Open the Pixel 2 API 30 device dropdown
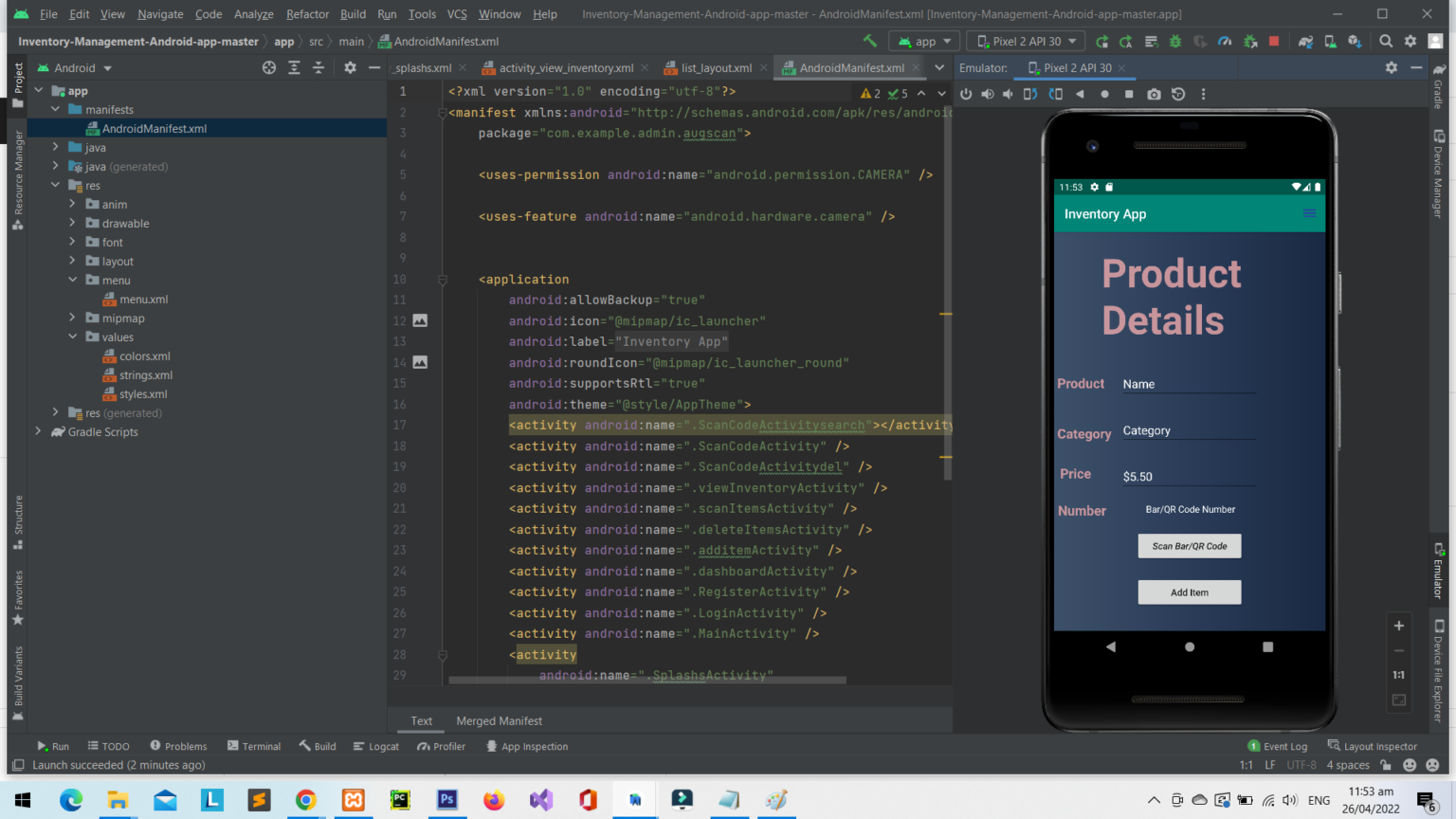This screenshot has width=1456, height=819. [1026, 41]
